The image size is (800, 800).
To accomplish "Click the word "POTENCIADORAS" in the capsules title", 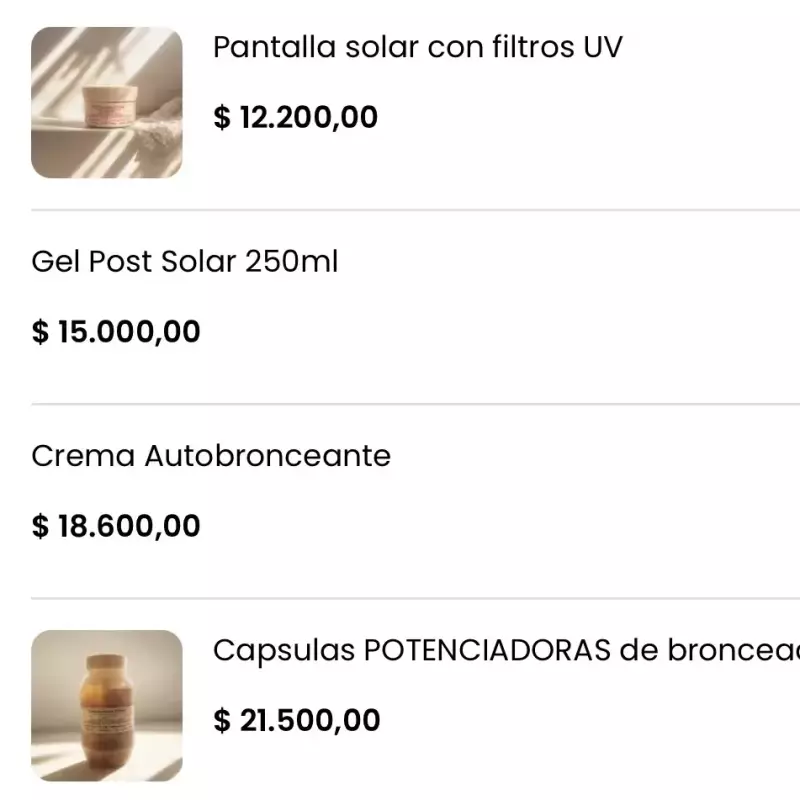I will (x=487, y=651).
